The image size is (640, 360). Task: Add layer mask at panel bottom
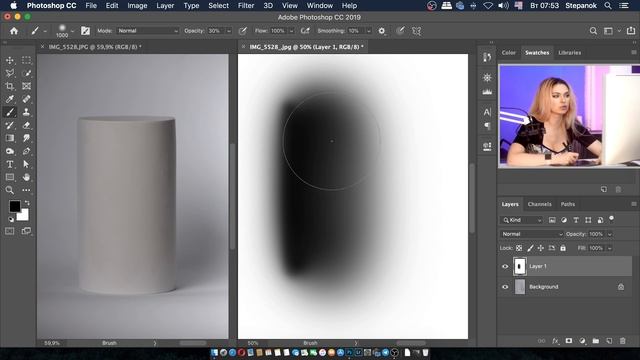(x=569, y=341)
